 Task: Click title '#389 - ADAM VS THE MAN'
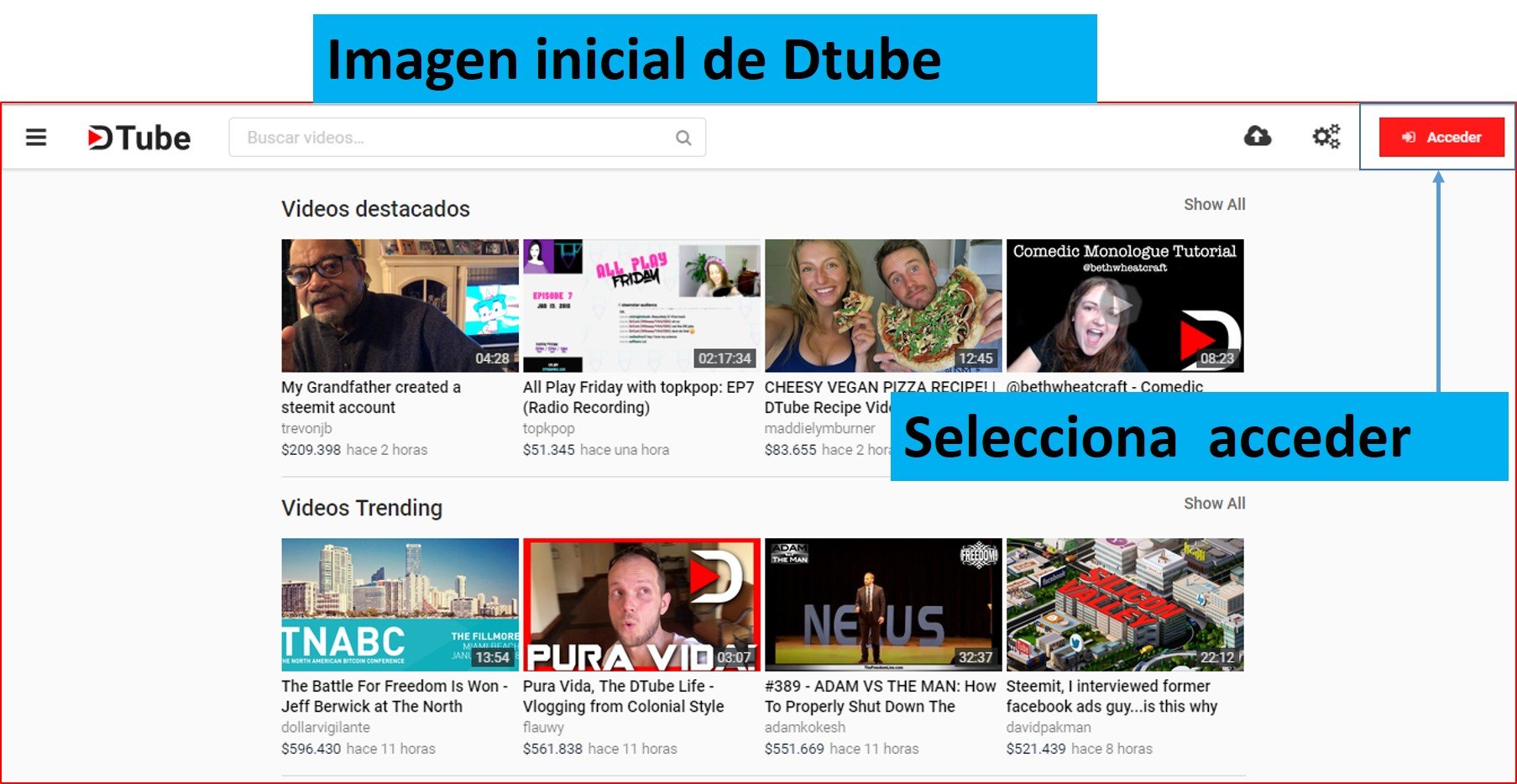(x=880, y=696)
